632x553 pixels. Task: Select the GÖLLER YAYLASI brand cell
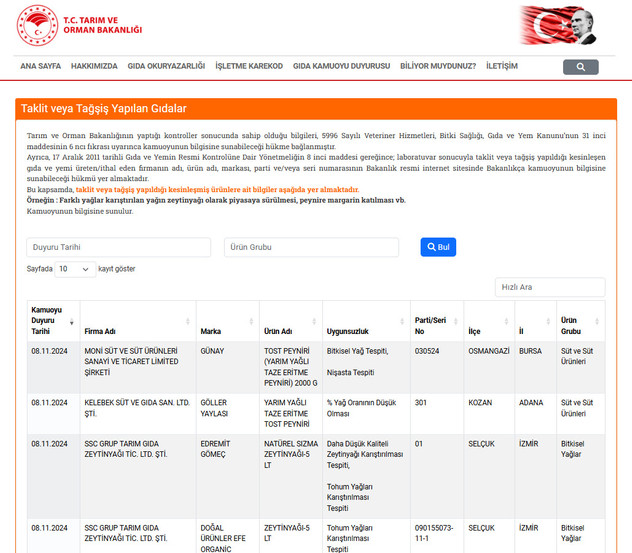(228, 414)
